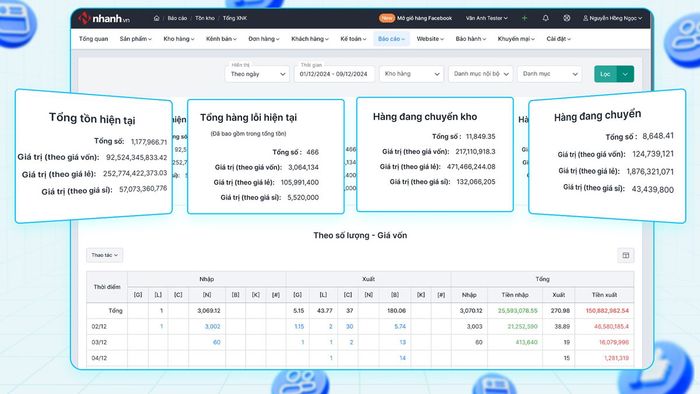
Task: Open the Đơn hàng menu
Action: click(x=264, y=39)
